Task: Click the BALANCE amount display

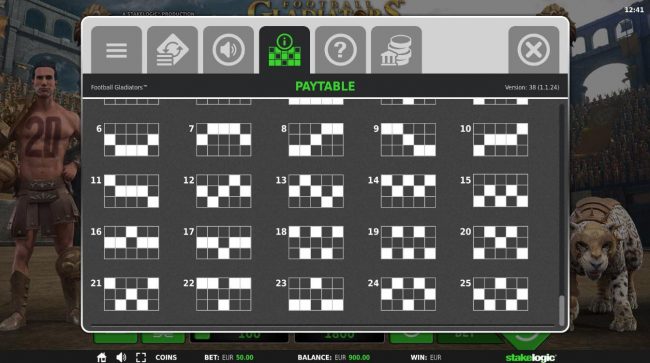Action: click(334, 357)
